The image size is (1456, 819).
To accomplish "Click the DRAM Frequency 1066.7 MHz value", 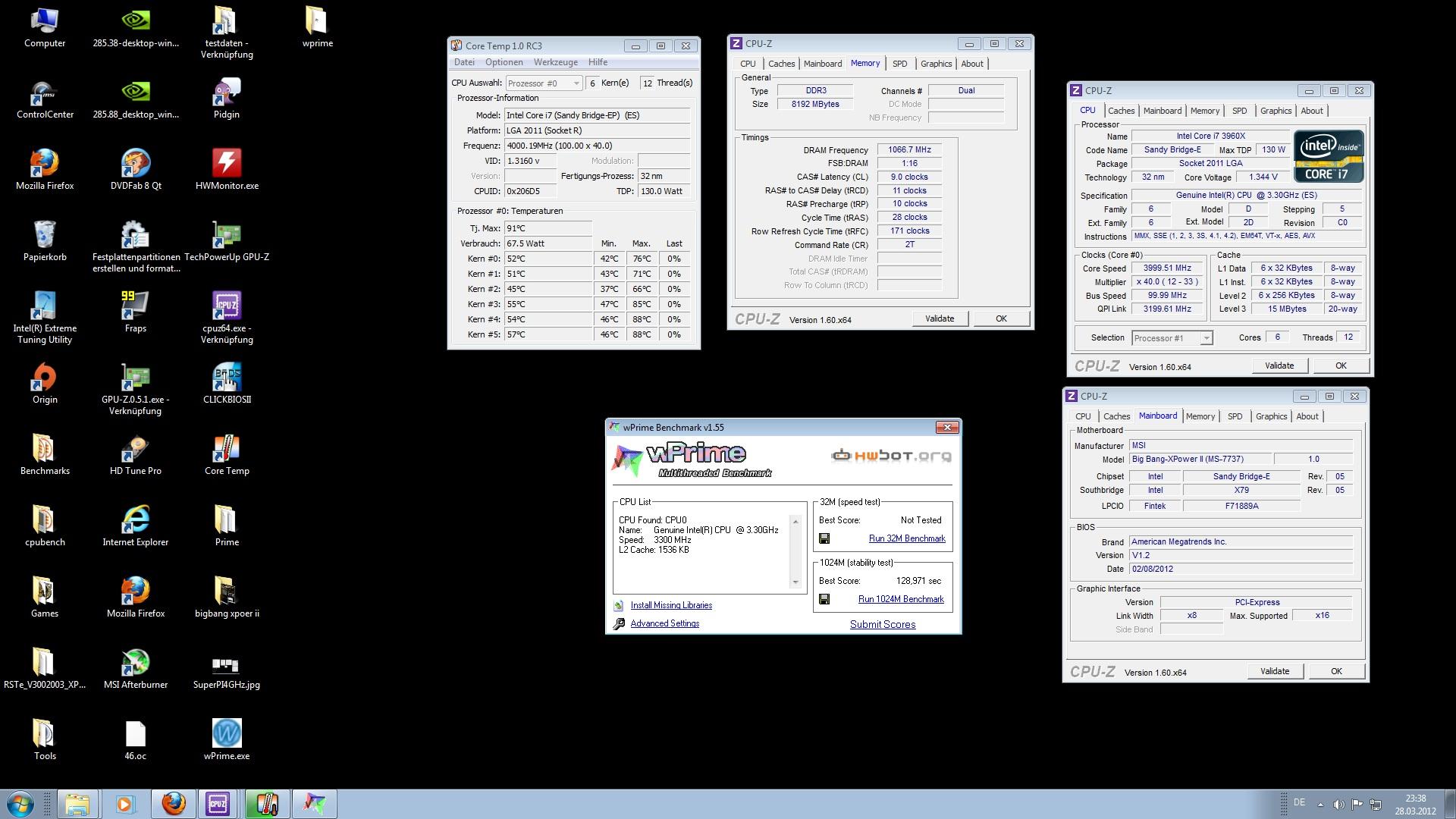I will pos(909,150).
